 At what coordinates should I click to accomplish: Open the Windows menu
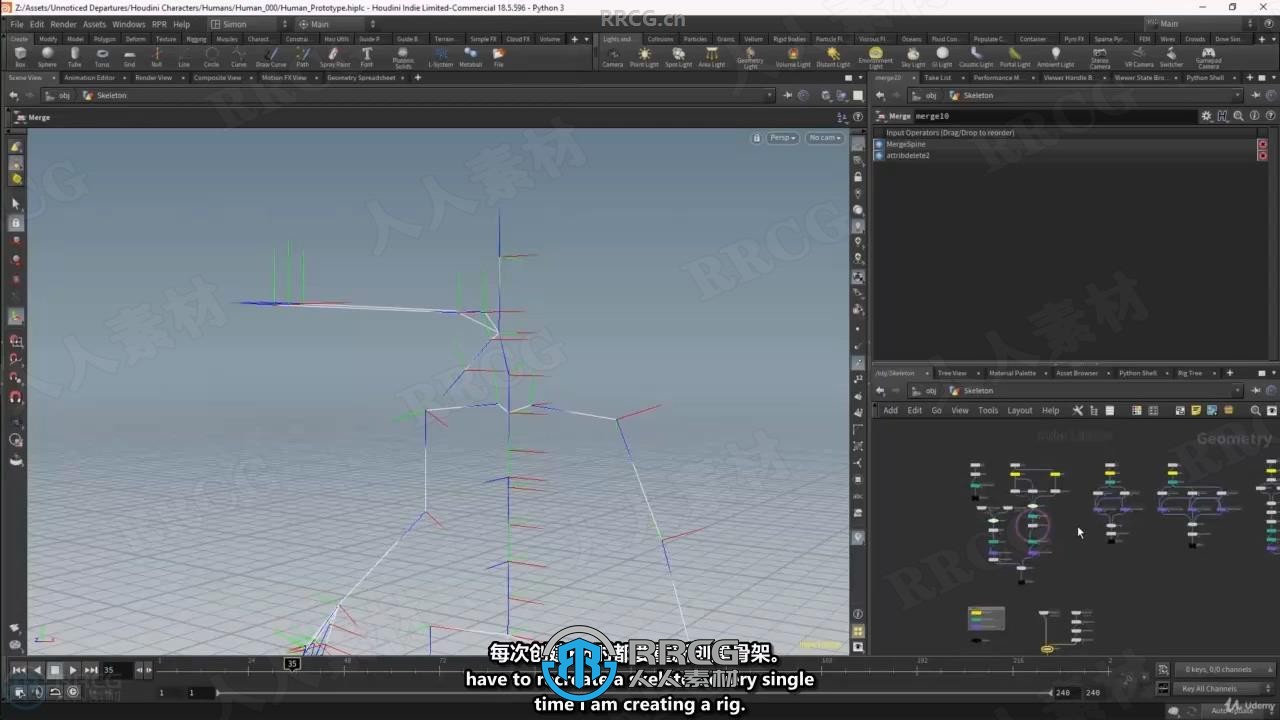click(x=128, y=24)
